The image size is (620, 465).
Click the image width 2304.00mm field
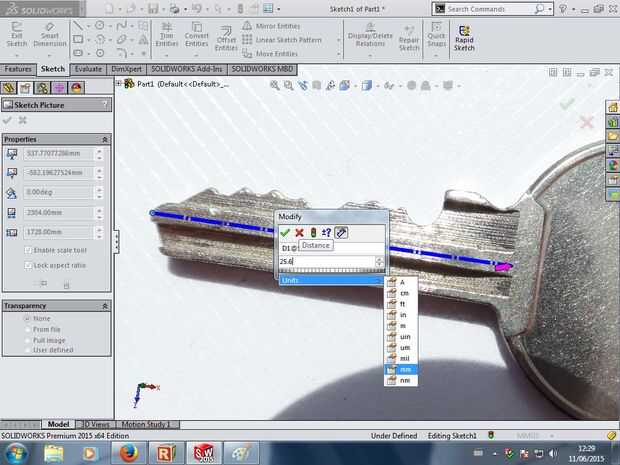pyautogui.click(x=57, y=212)
